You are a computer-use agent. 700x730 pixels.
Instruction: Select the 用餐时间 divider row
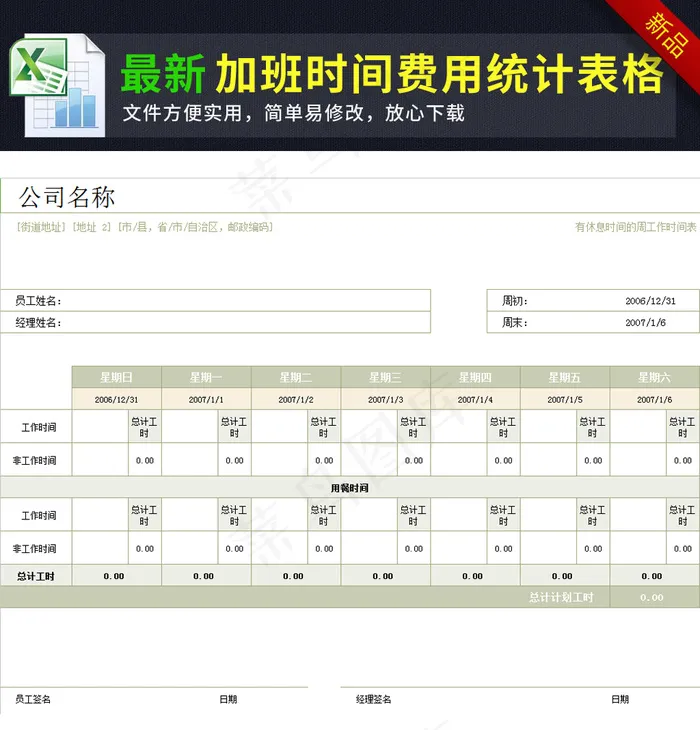click(x=350, y=488)
